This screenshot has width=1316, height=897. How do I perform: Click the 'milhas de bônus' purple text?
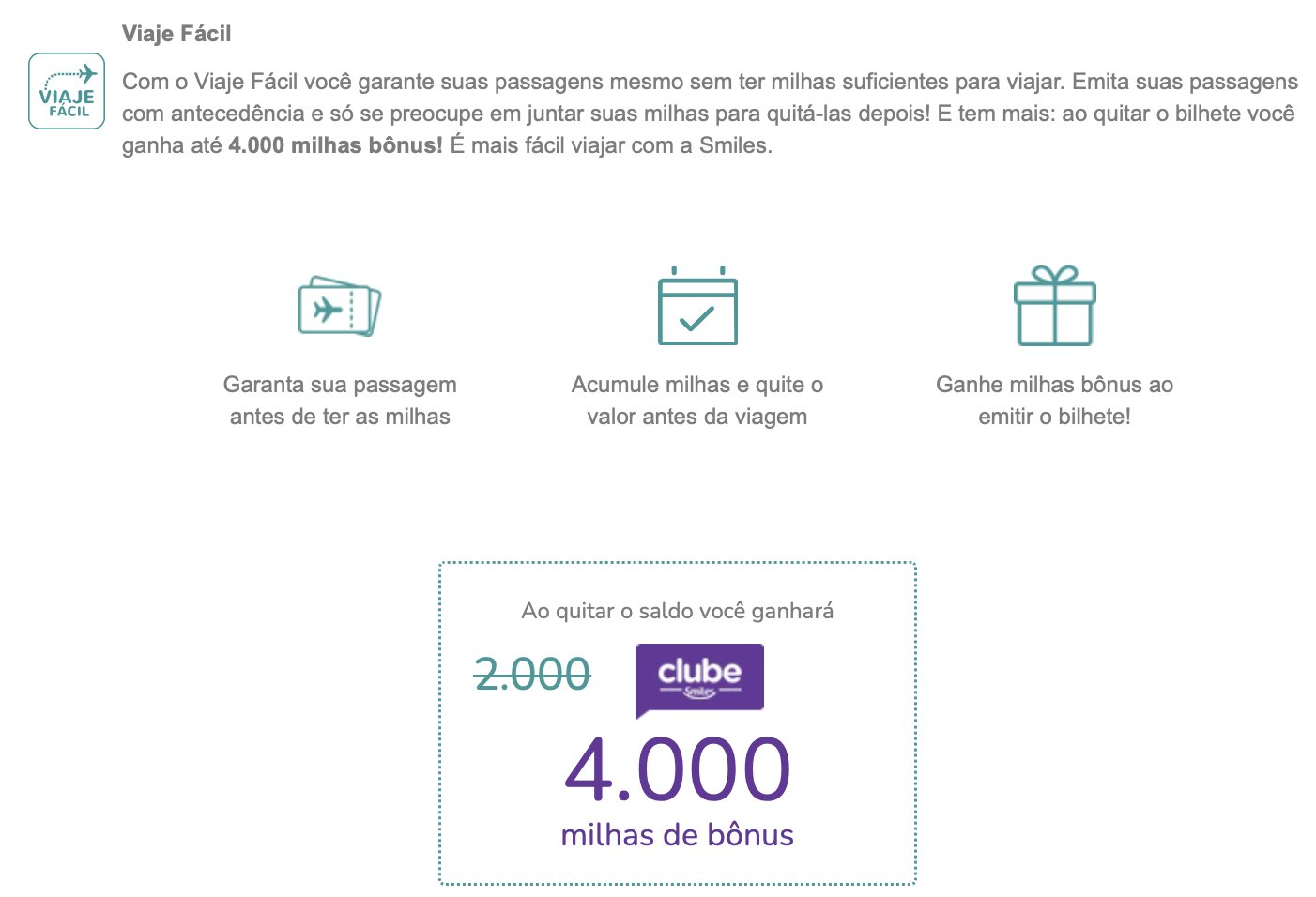(678, 834)
